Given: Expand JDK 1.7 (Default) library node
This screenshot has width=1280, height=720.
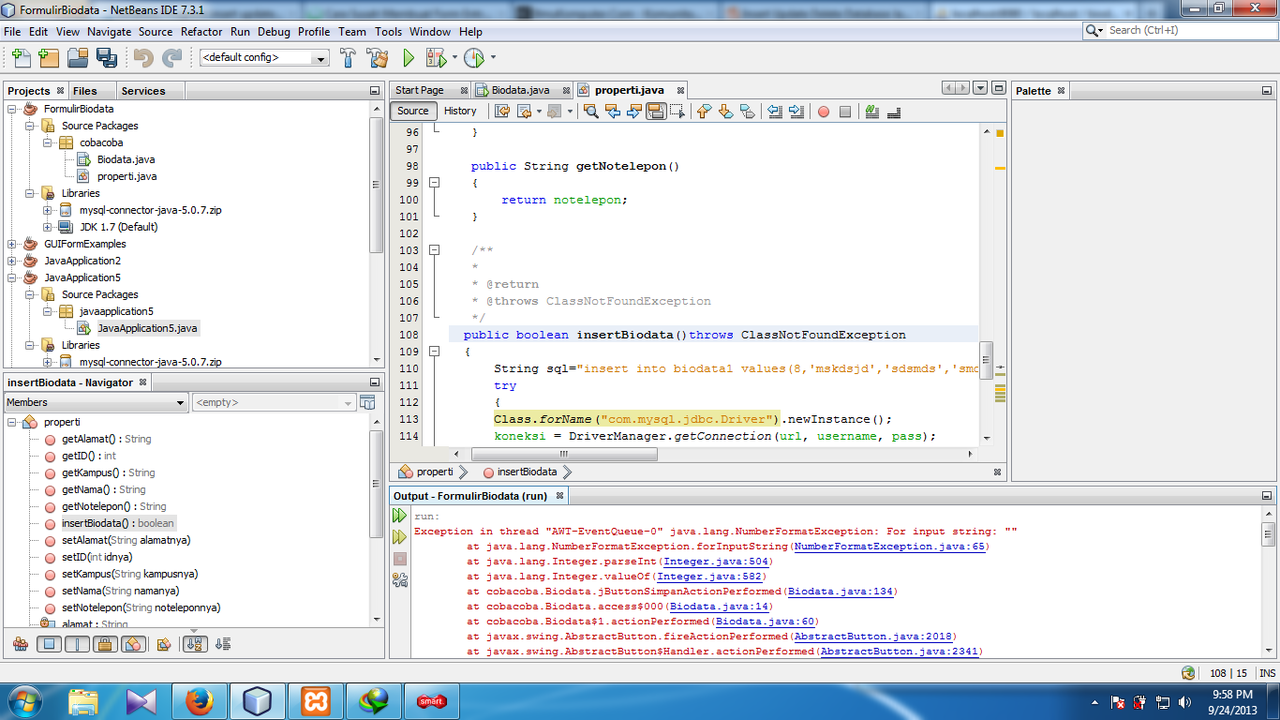Looking at the screenshot, I should [47, 227].
